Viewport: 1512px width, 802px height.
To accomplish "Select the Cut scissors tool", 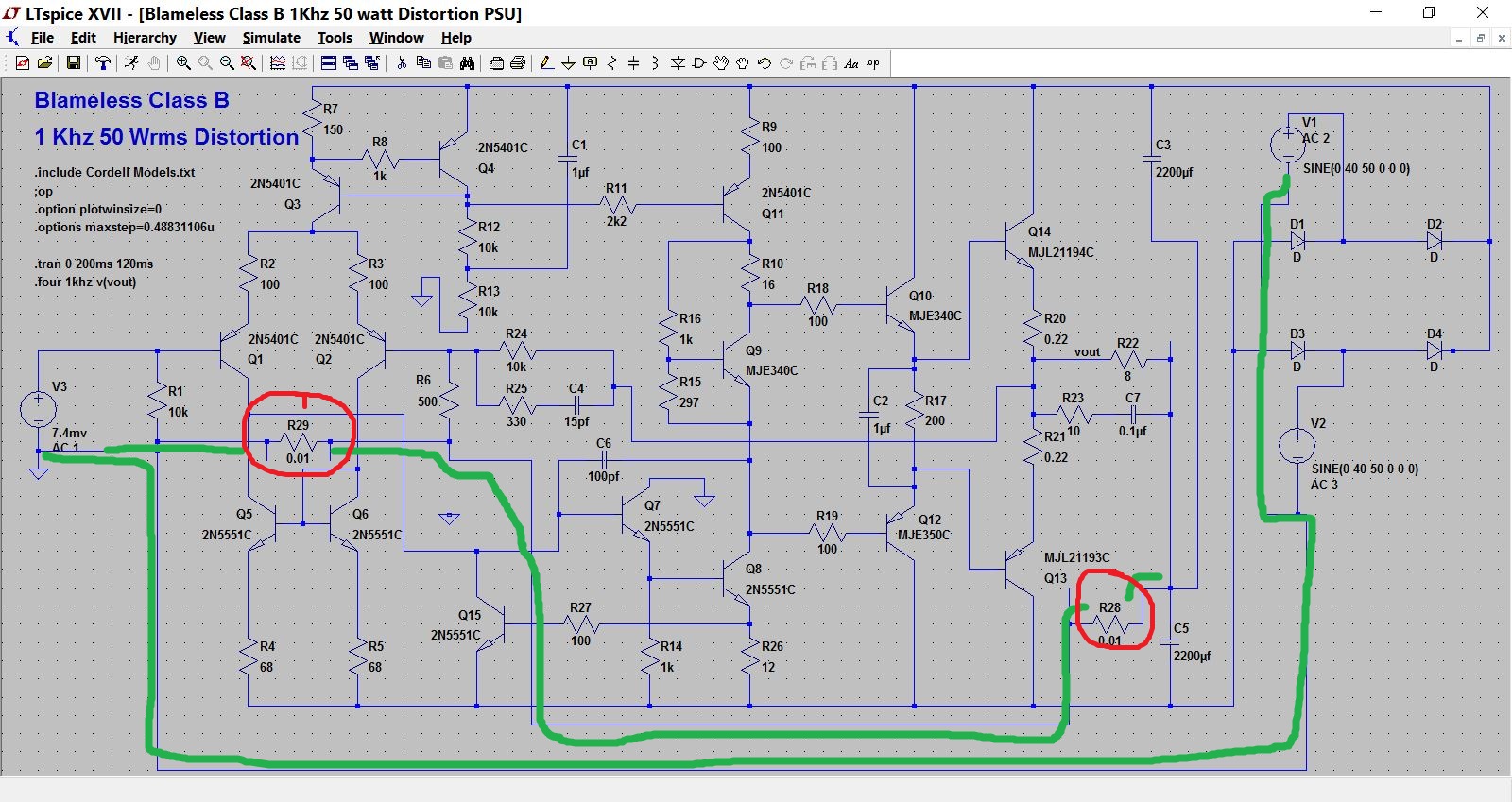I will pos(402,63).
